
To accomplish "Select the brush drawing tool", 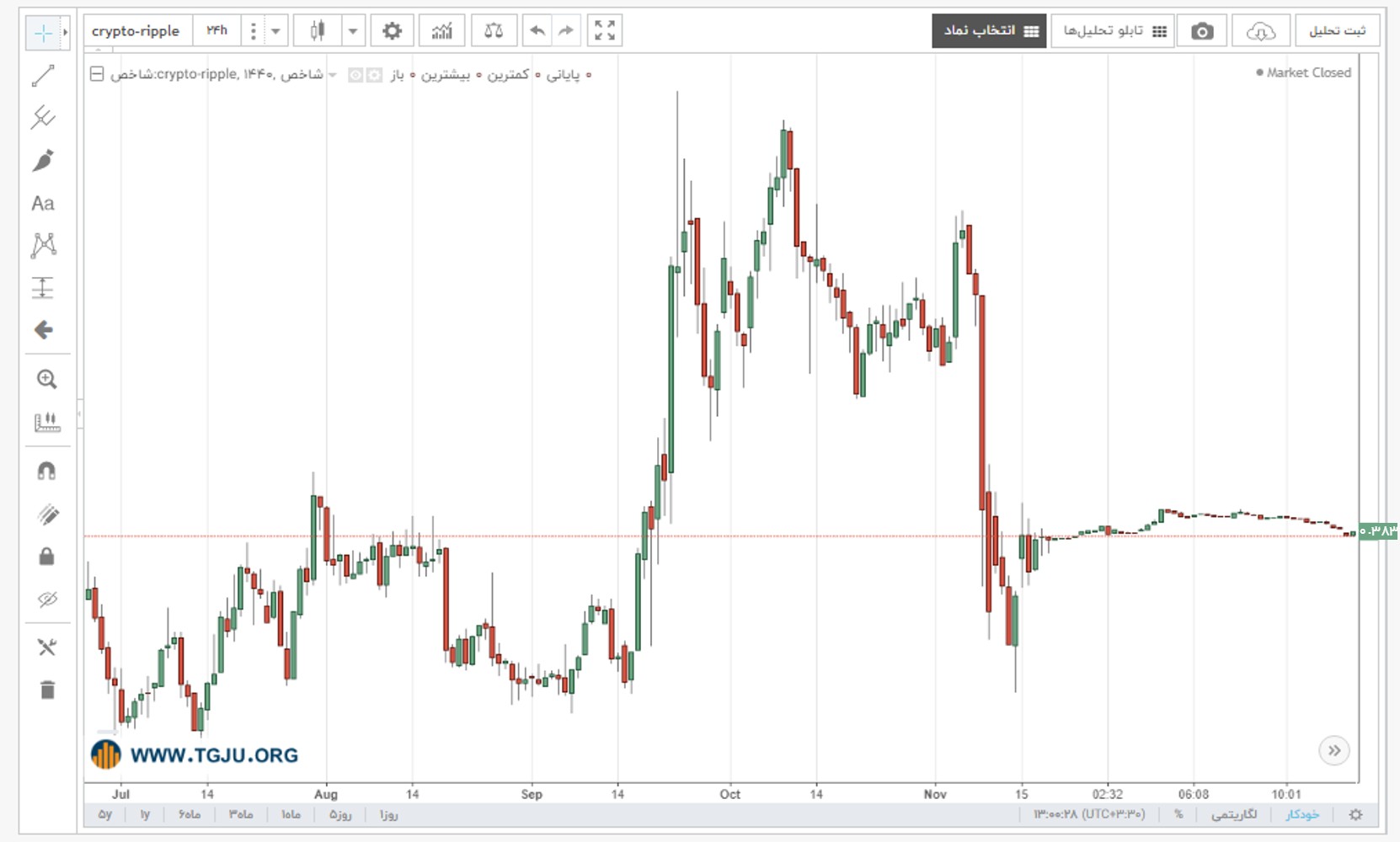I will tap(43, 160).
